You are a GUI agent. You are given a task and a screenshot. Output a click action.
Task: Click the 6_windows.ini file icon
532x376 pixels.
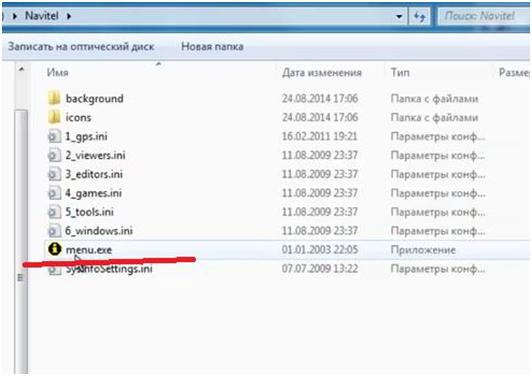coord(54,231)
